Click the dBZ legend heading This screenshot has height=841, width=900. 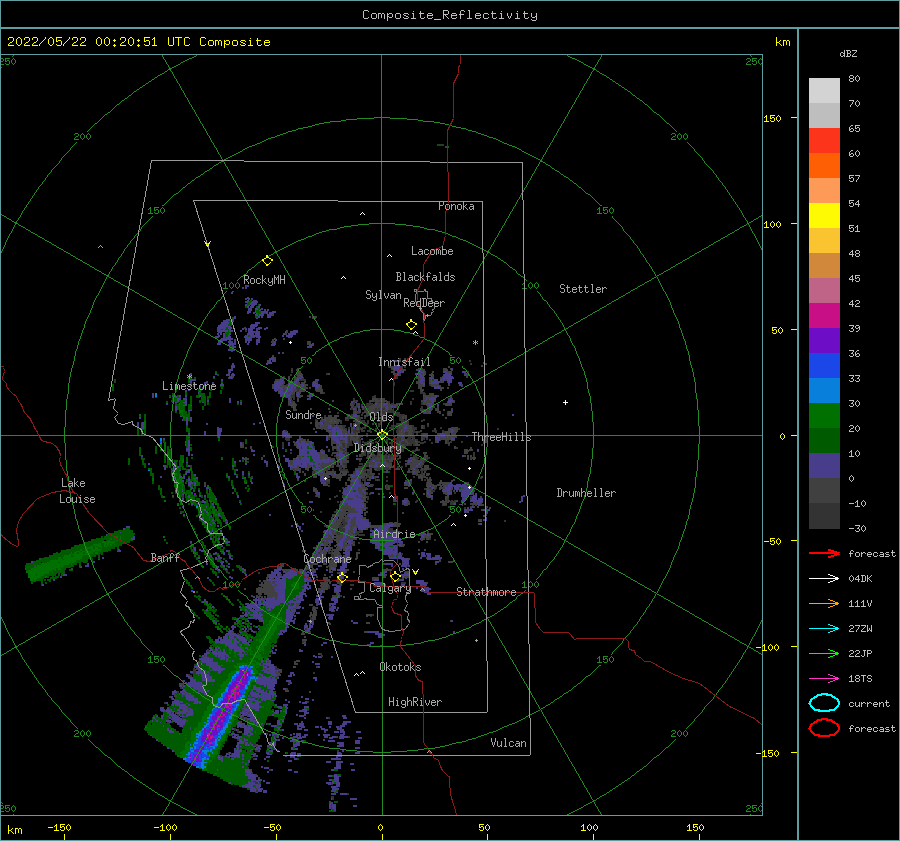[x=848, y=54]
